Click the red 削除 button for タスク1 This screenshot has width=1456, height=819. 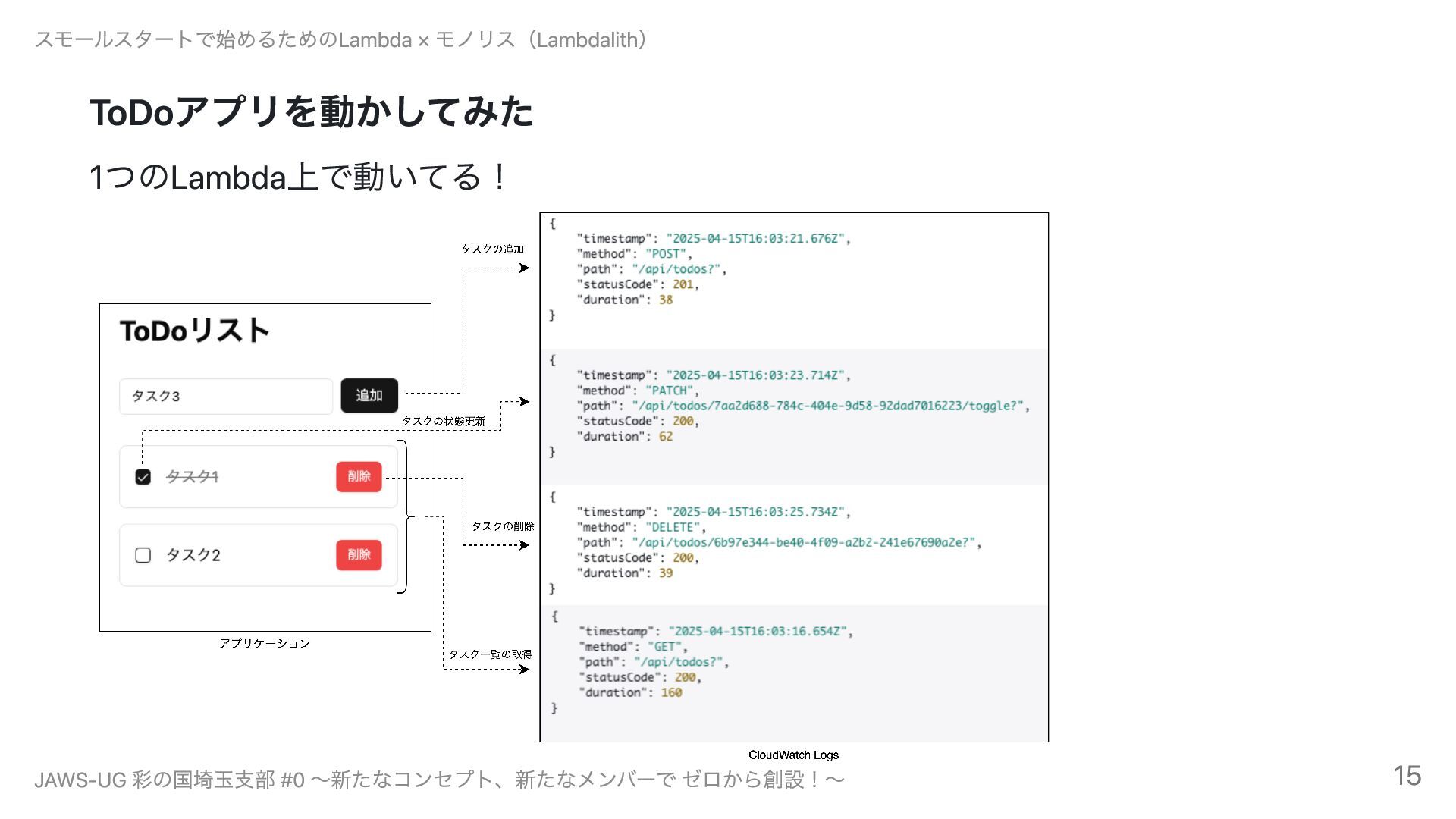[x=359, y=476]
